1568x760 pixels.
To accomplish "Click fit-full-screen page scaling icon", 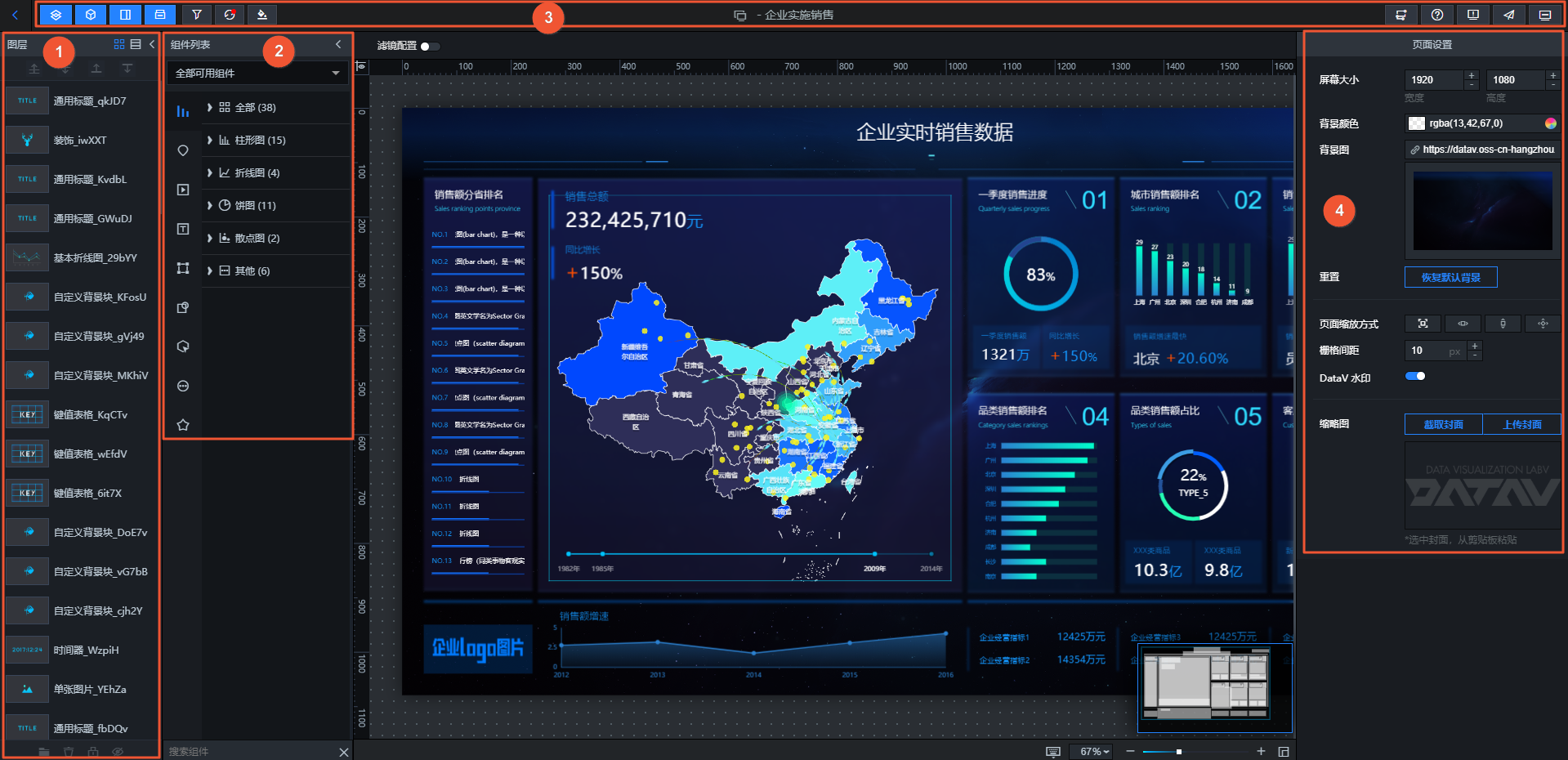I will coord(1423,324).
